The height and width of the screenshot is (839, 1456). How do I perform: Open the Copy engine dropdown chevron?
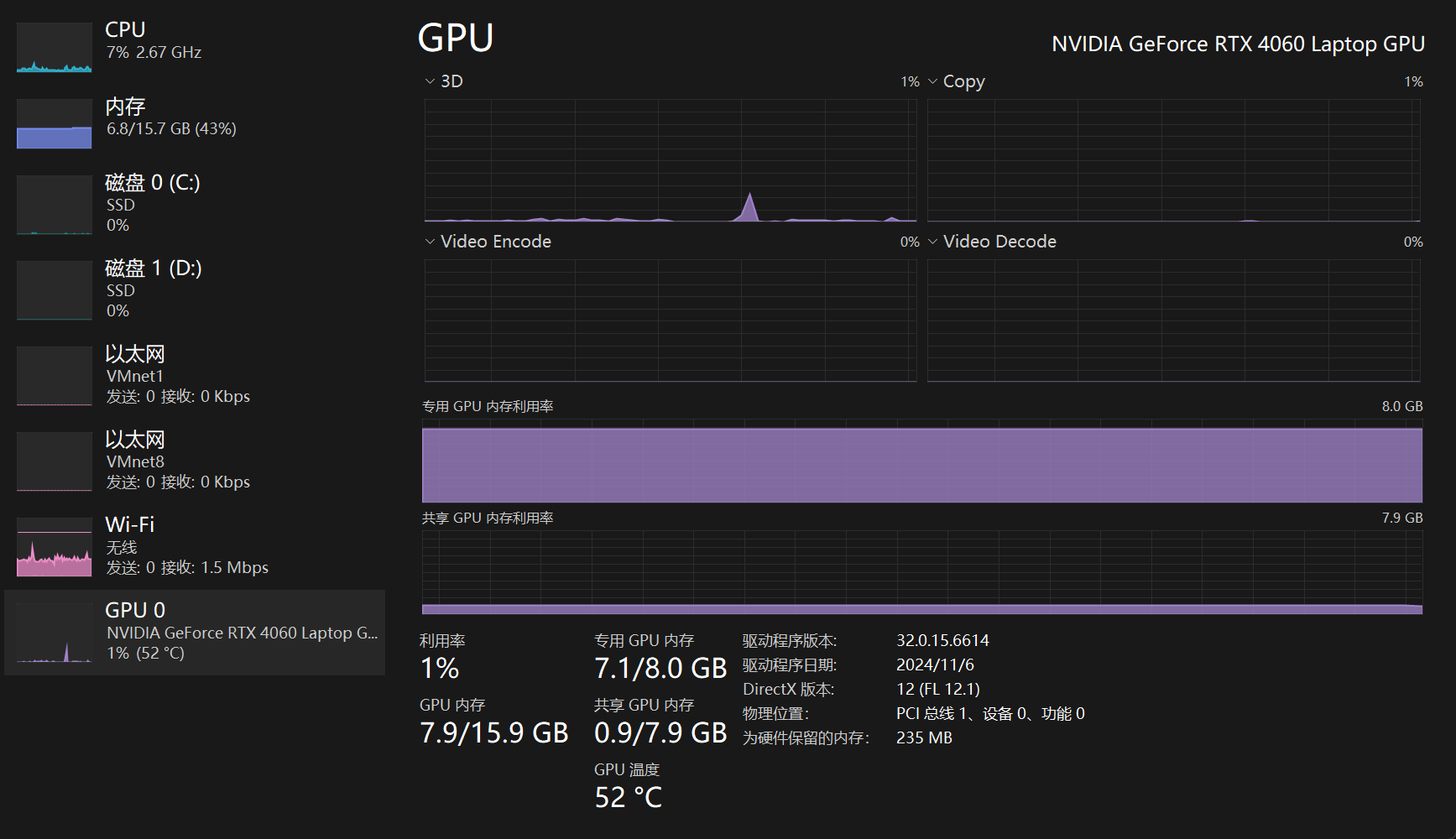coord(932,81)
